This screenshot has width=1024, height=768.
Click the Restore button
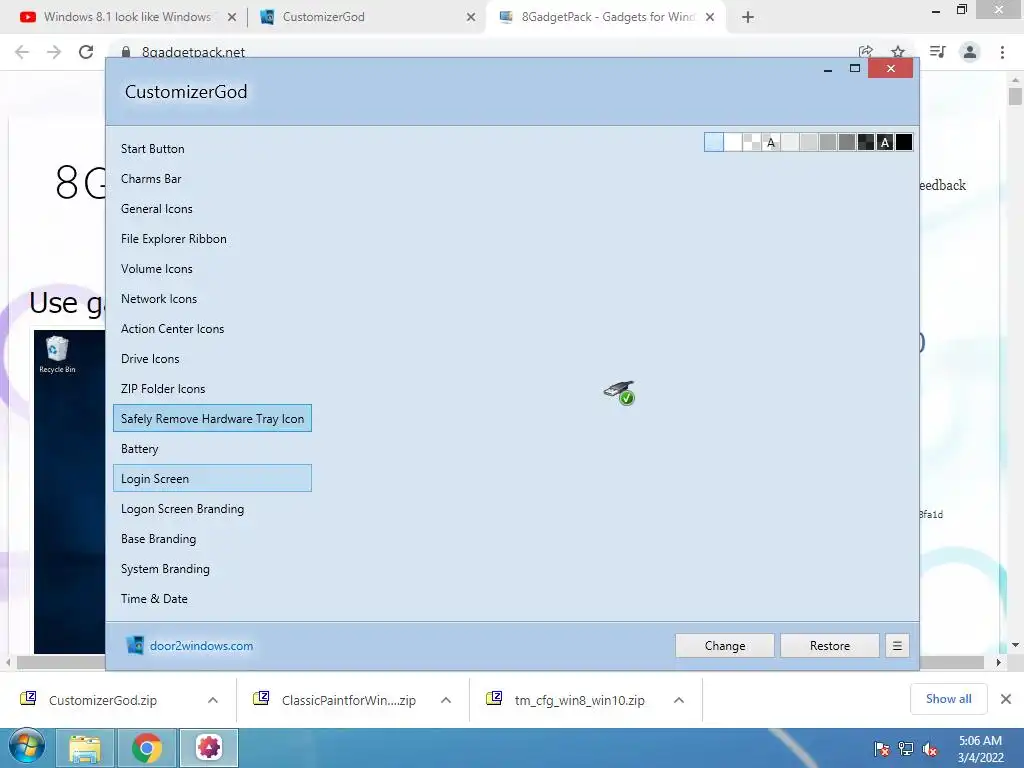830,646
